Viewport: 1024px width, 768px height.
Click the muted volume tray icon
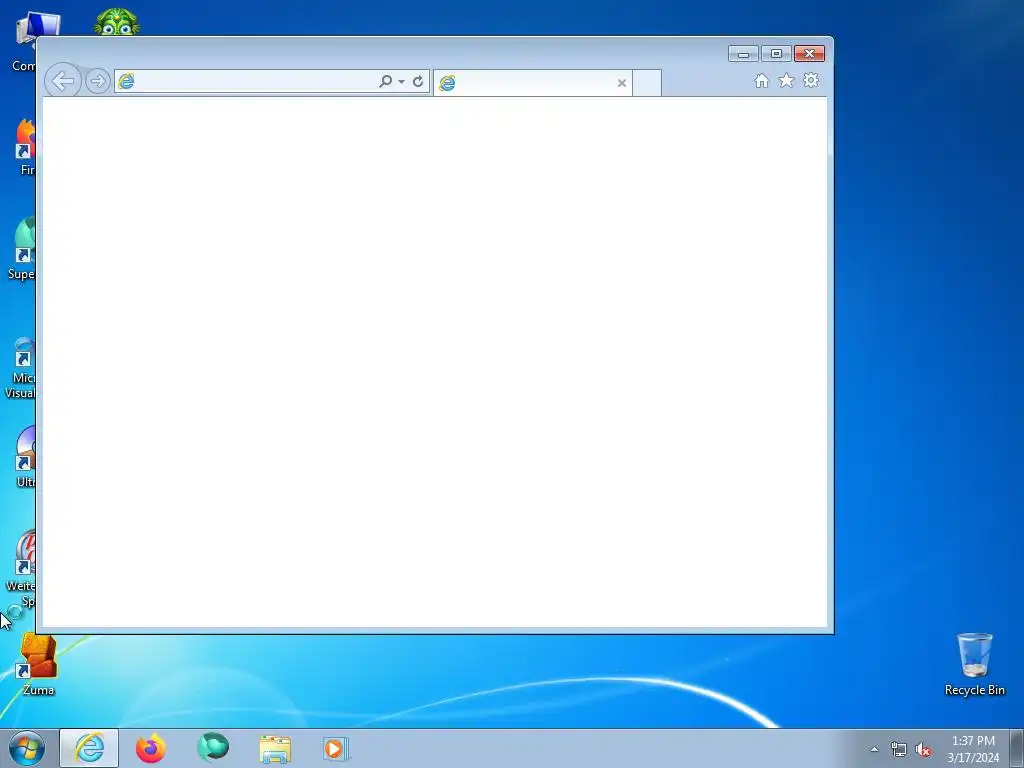click(923, 750)
